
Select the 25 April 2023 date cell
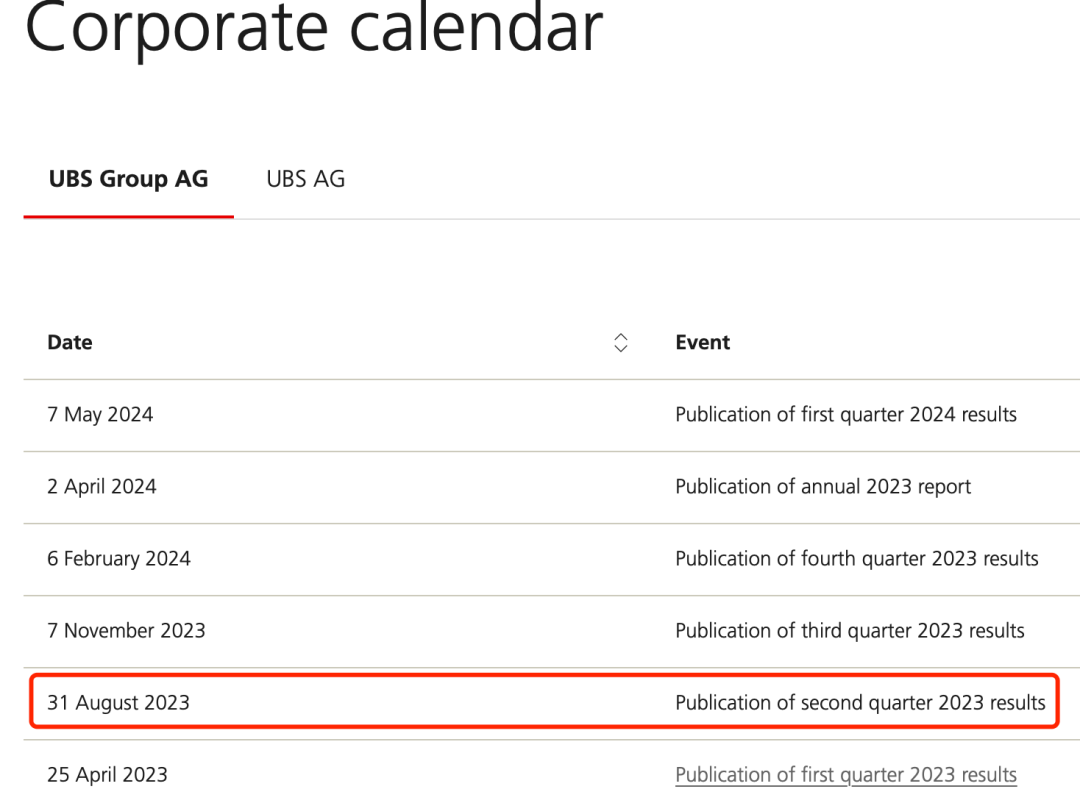pyautogui.click(x=107, y=775)
